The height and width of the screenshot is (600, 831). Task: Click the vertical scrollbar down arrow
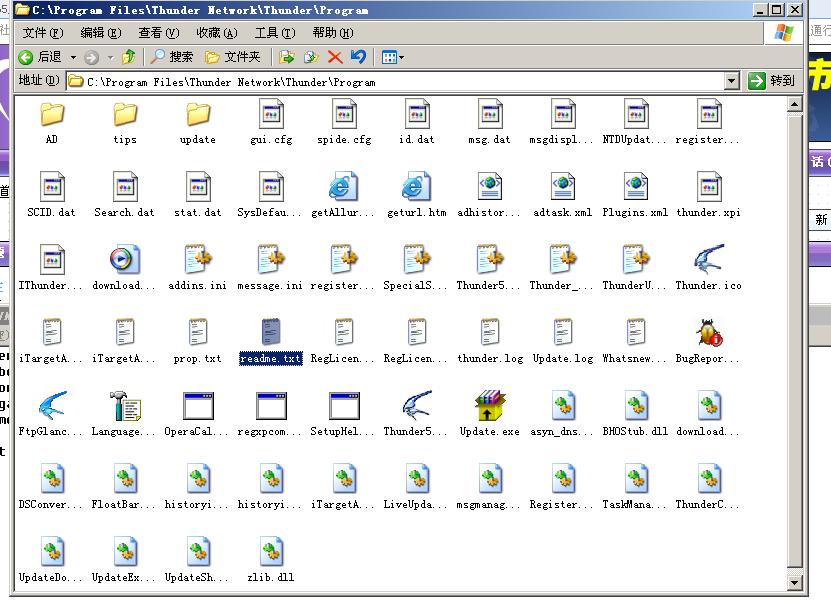(796, 582)
